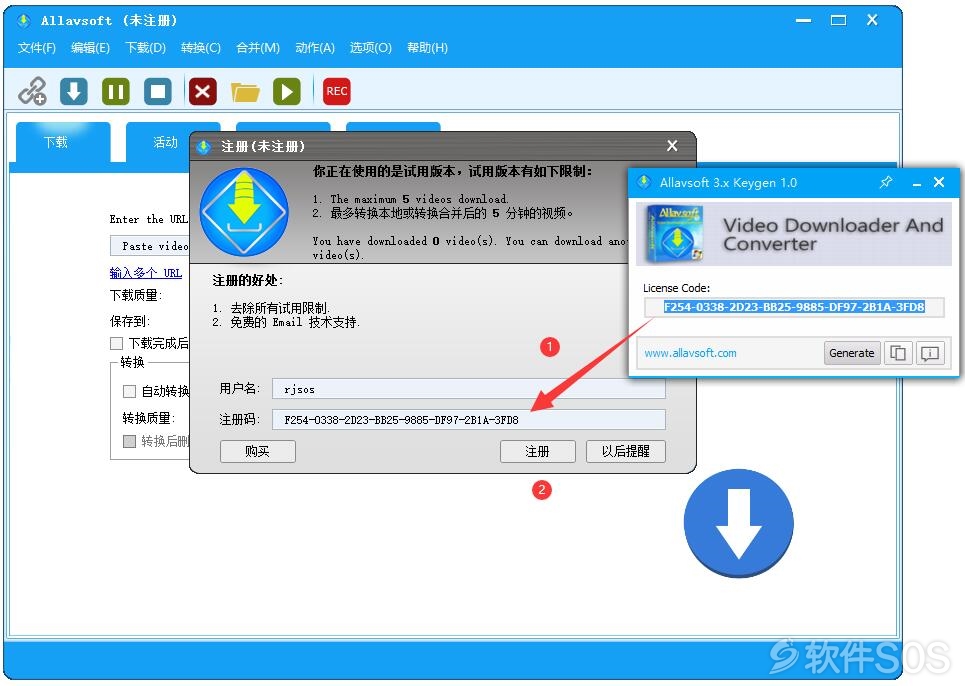Image resolution: width=965 pixels, height=686 pixels.
Task: Click the 输入多个 URL link
Action: (146, 273)
